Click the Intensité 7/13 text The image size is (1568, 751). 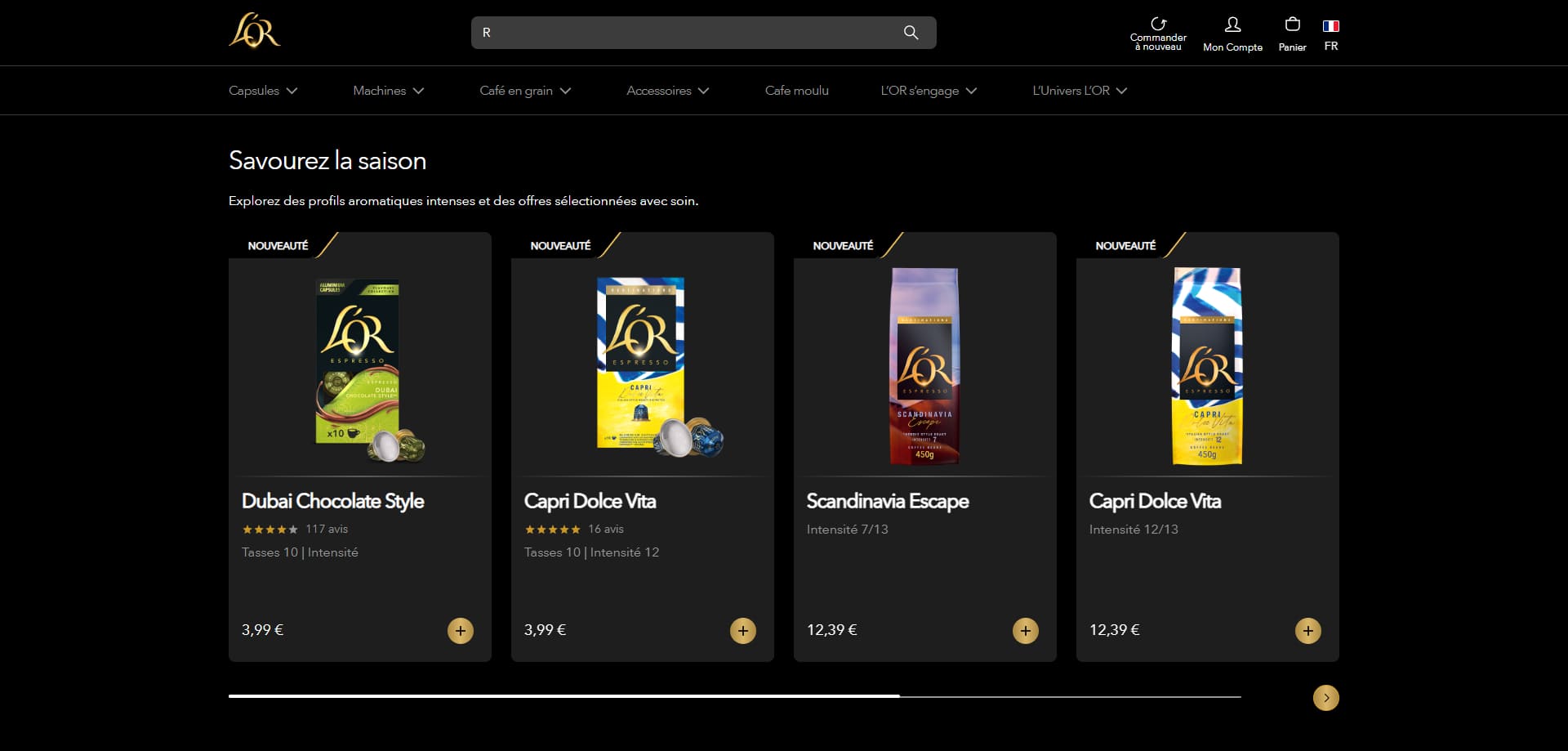[x=848, y=530]
